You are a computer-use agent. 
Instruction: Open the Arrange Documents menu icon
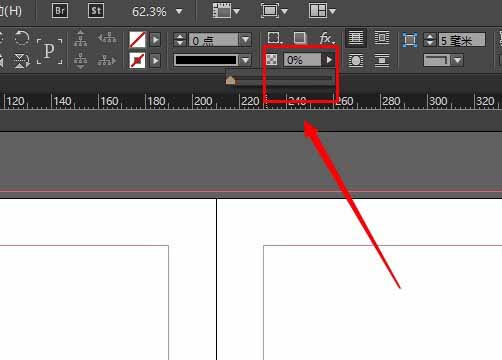coord(322,11)
